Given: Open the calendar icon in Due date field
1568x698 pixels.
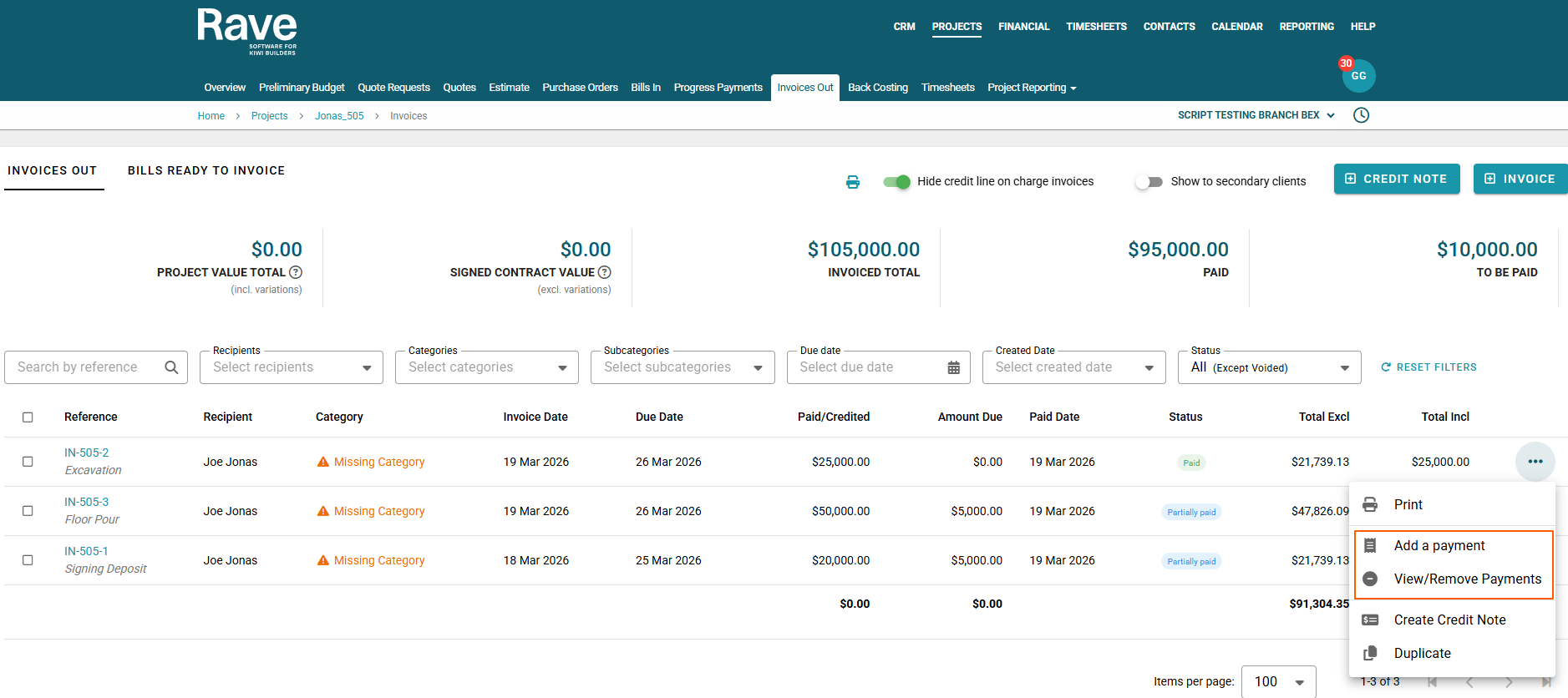Looking at the screenshot, I should [x=953, y=367].
